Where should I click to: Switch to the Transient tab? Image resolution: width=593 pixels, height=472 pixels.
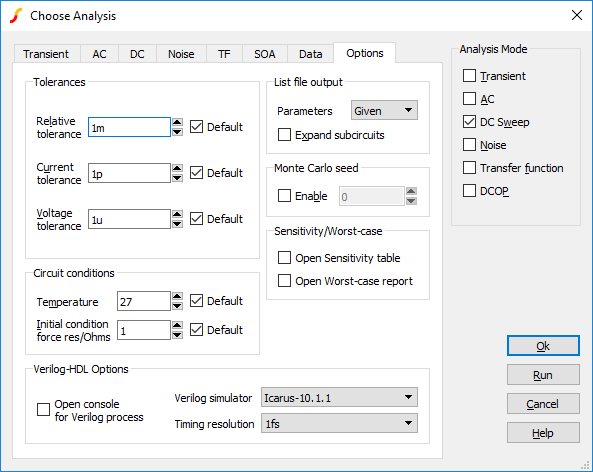click(x=46, y=54)
